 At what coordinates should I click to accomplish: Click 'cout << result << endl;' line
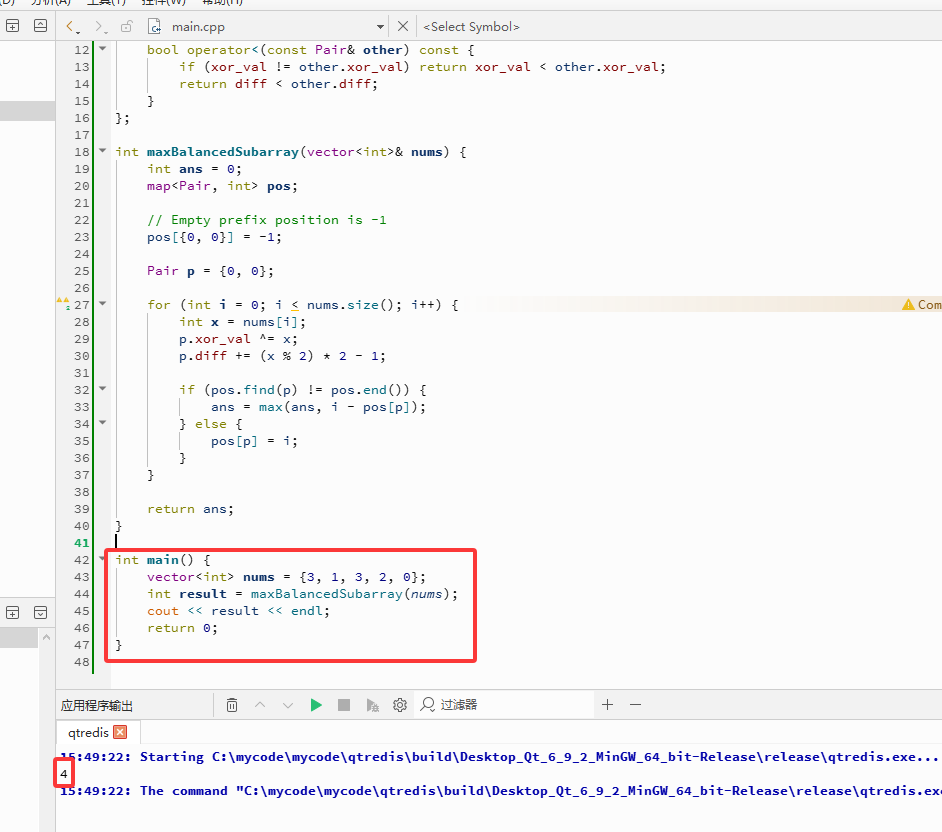[239, 611]
